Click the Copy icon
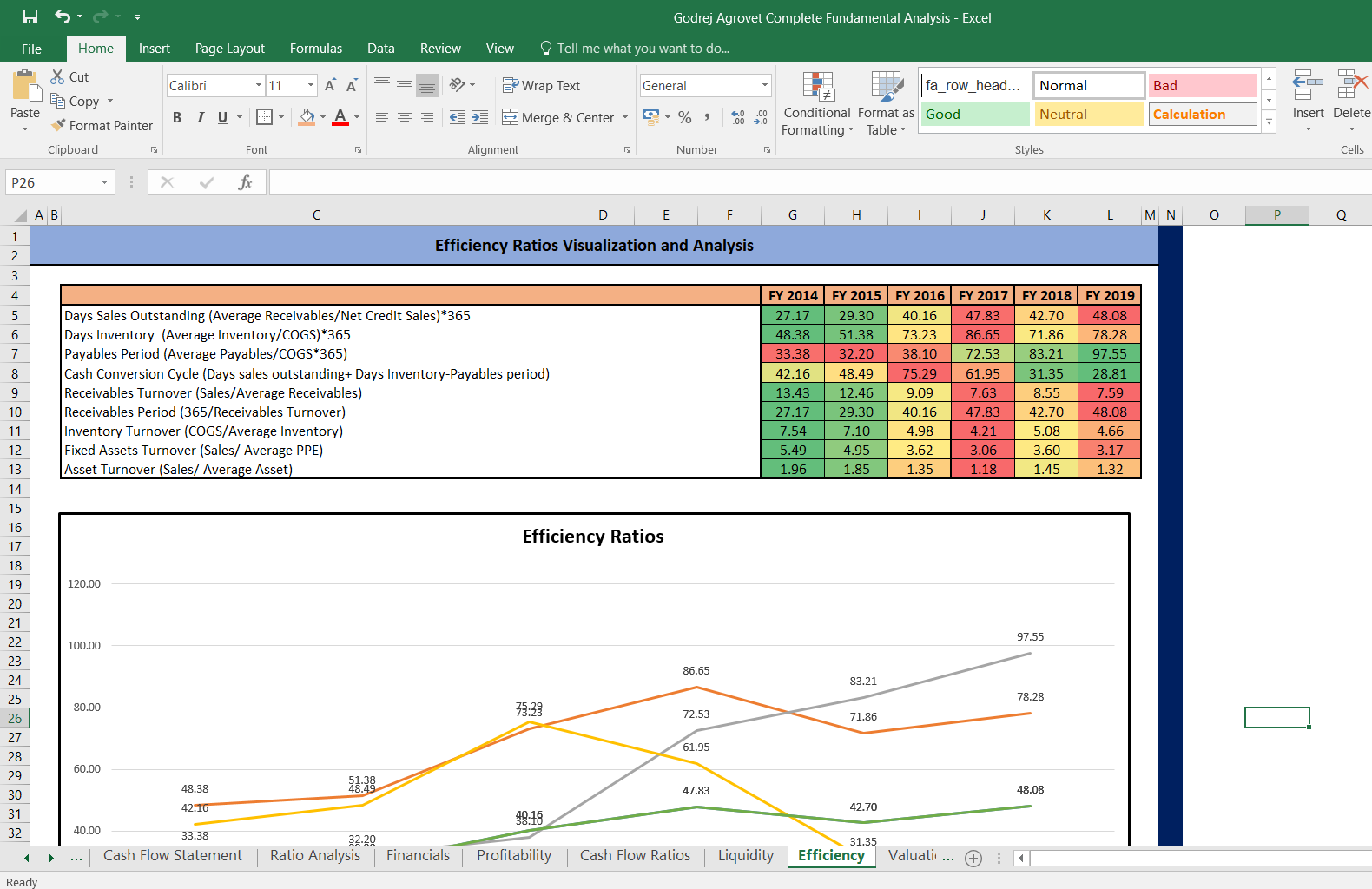Viewport: 1372px width, 889px height. click(57, 101)
